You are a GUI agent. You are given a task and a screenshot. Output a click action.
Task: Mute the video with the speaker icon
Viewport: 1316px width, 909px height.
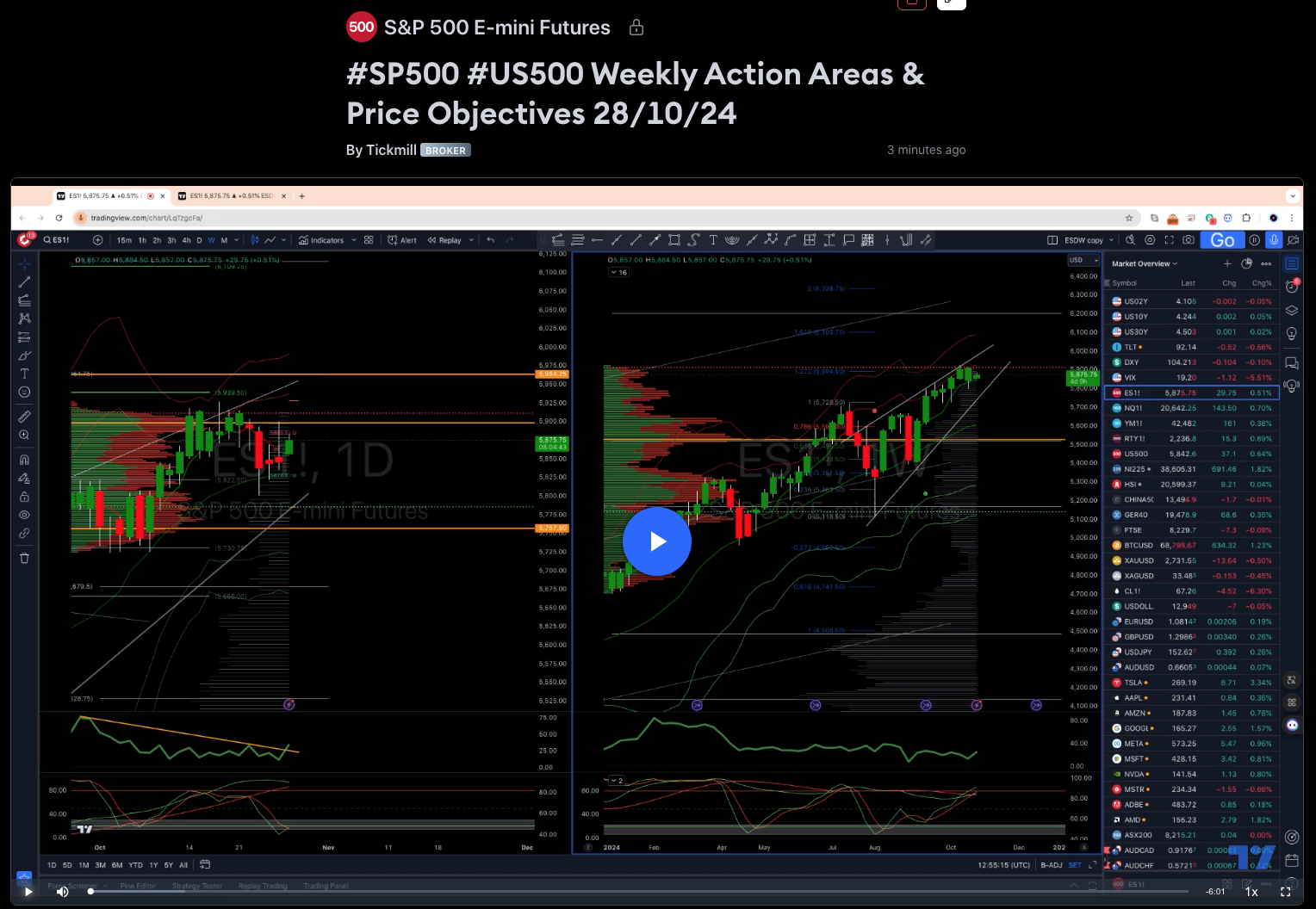tap(62, 892)
